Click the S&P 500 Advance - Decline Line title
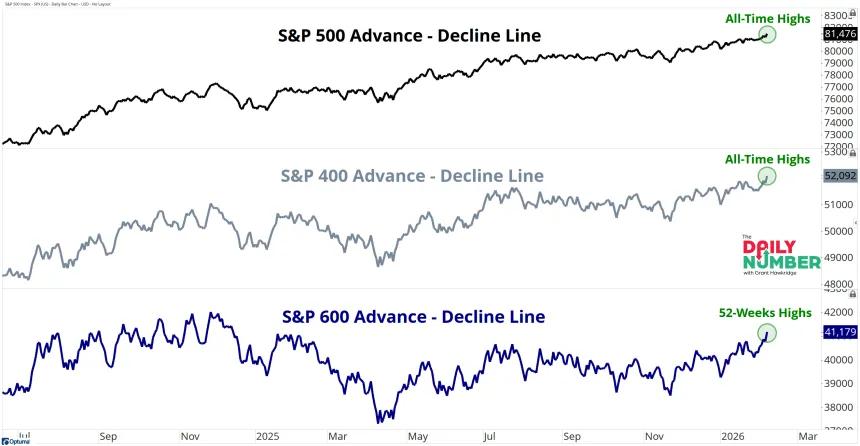The height and width of the screenshot is (446, 860). 410,36
